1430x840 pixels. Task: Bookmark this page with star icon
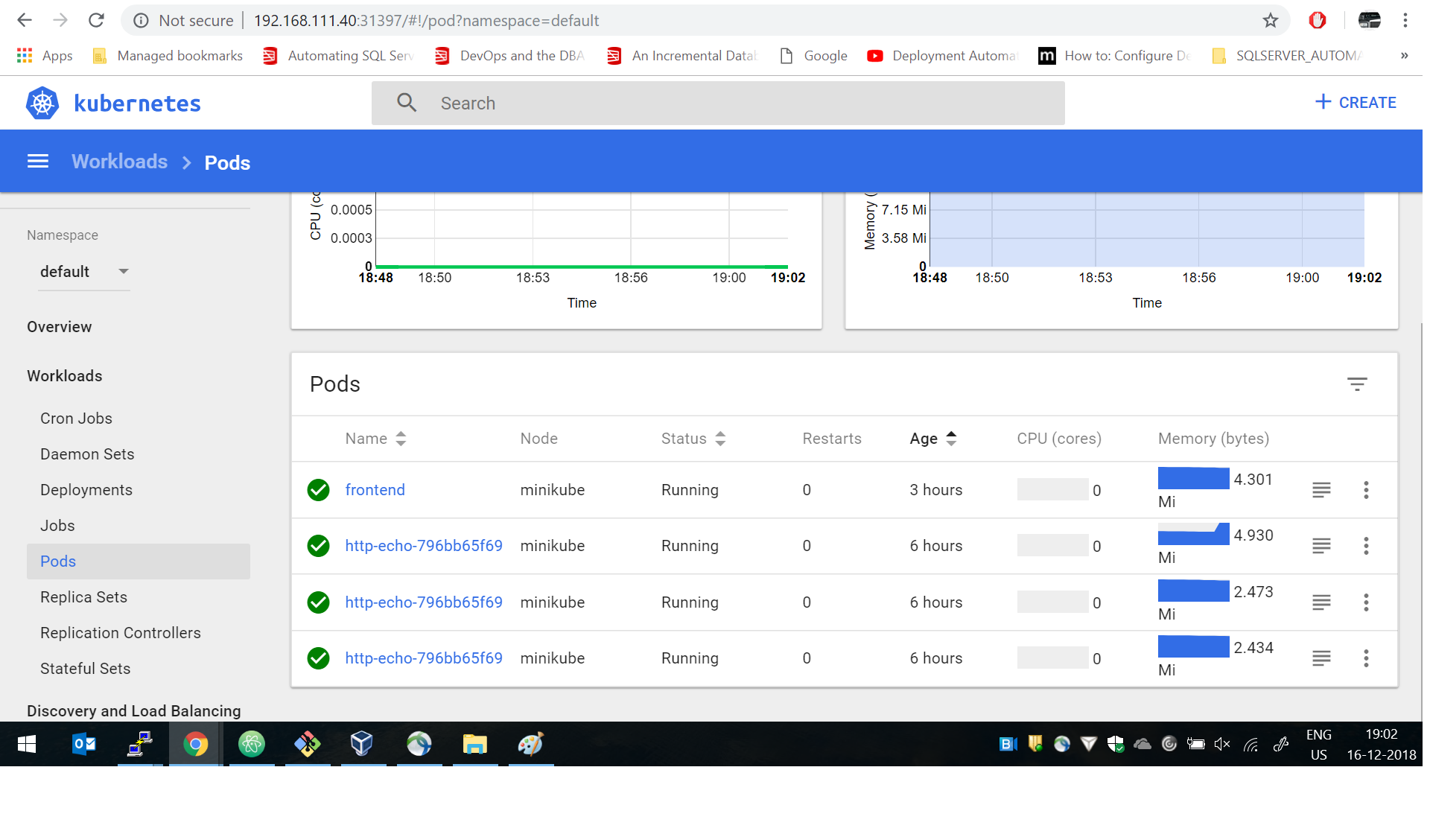coord(1271,21)
